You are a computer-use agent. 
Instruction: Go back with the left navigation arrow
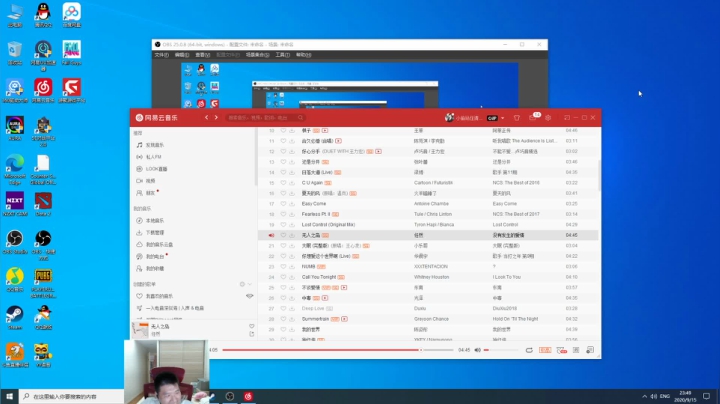click(x=206, y=118)
